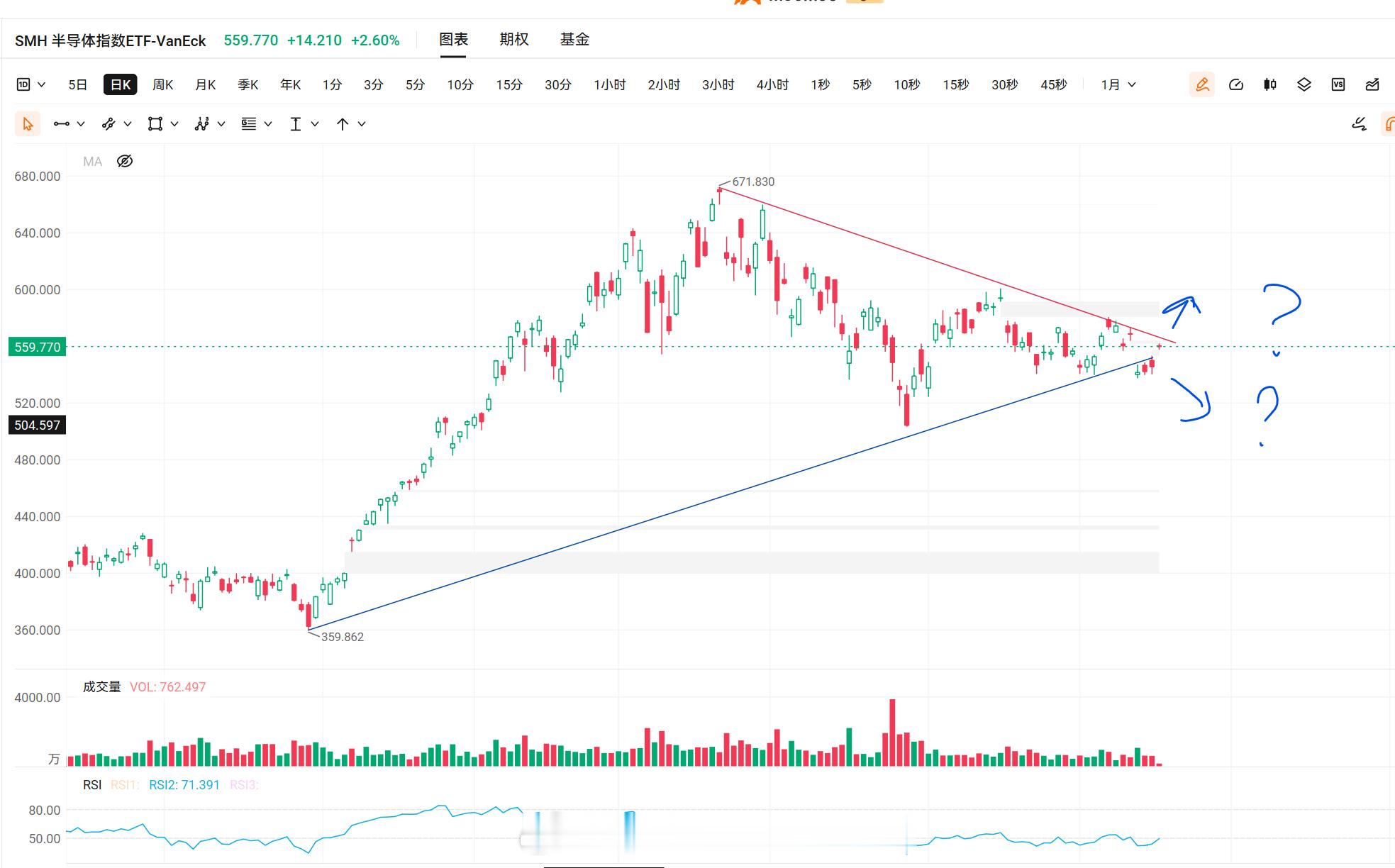Viewport: 1395px width, 868px height.
Task: Switch to the 基金 tab
Action: [x=574, y=40]
